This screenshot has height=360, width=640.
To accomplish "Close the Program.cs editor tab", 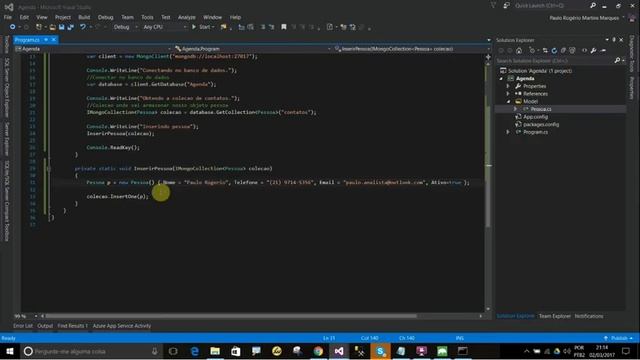I will 53,40.
